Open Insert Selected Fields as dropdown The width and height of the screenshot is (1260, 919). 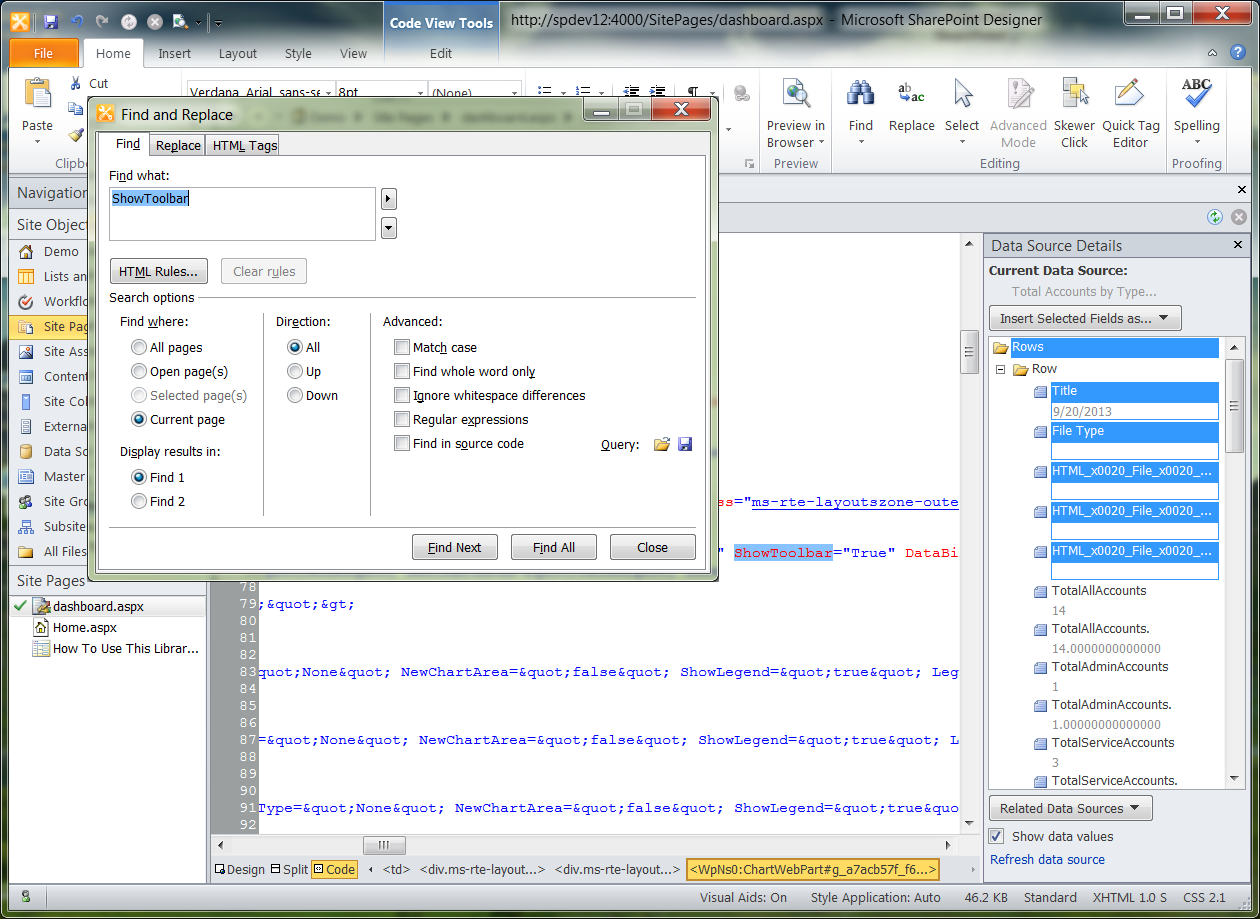[x=1085, y=318]
